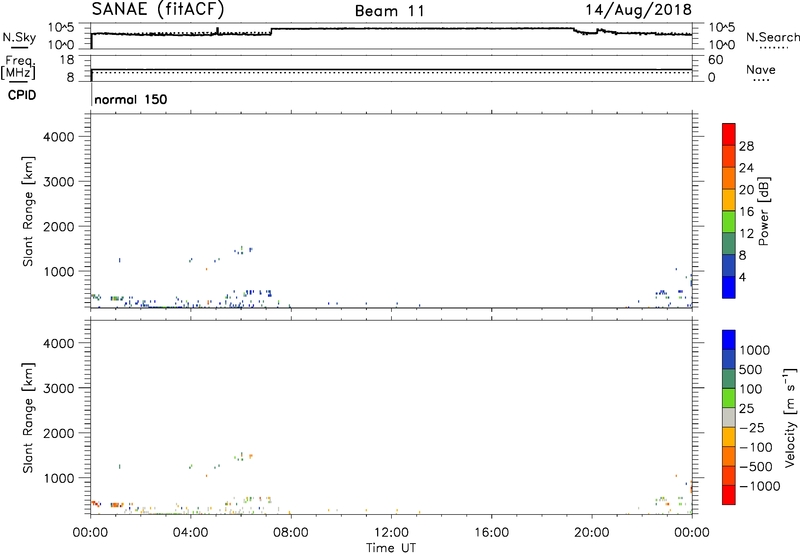Click the -25 label on velocity colorbar
This screenshot has width=800, height=554.
pyautogui.click(x=752, y=428)
